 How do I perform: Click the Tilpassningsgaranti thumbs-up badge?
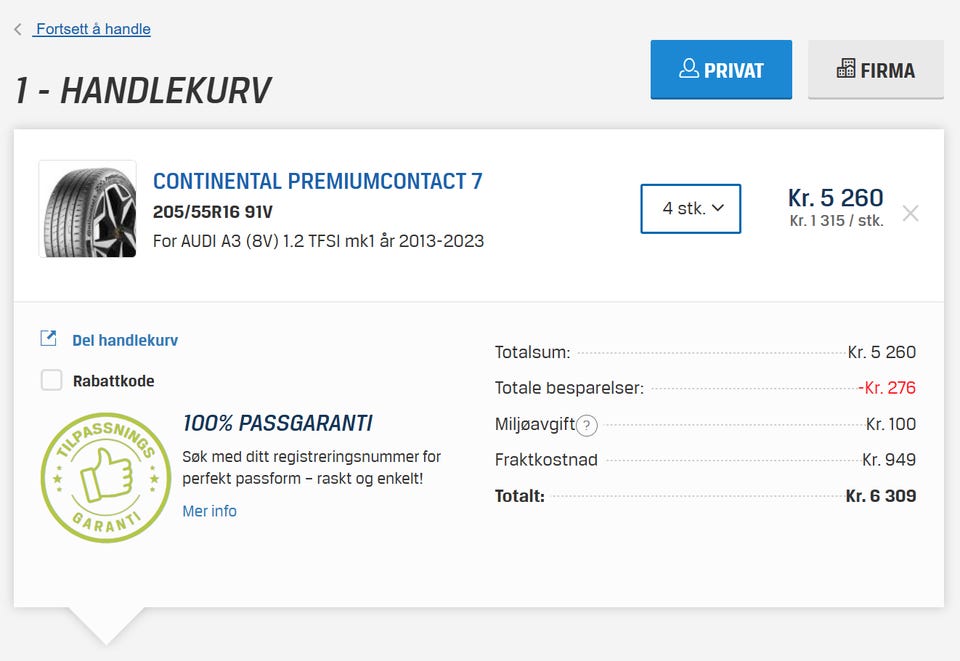tap(105, 477)
